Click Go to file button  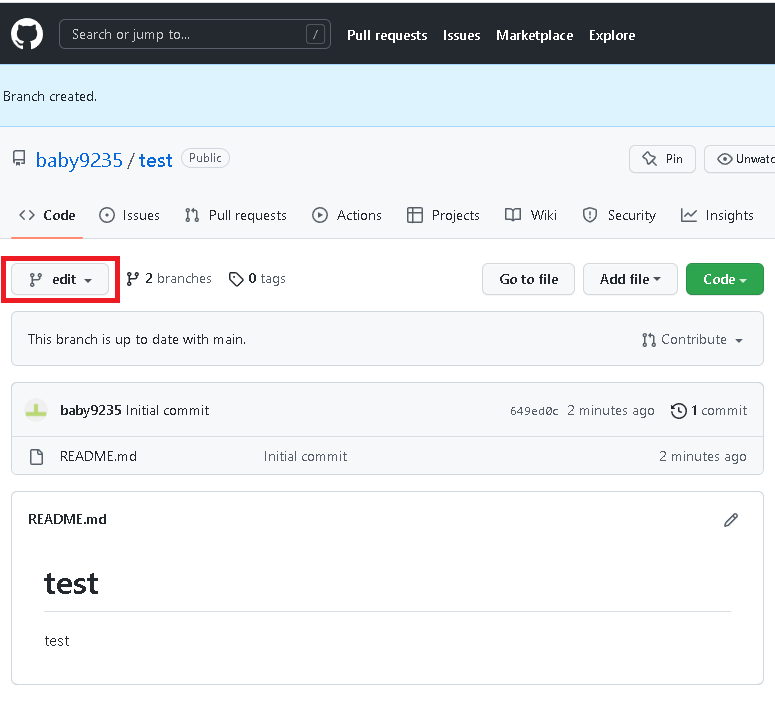[x=528, y=279]
